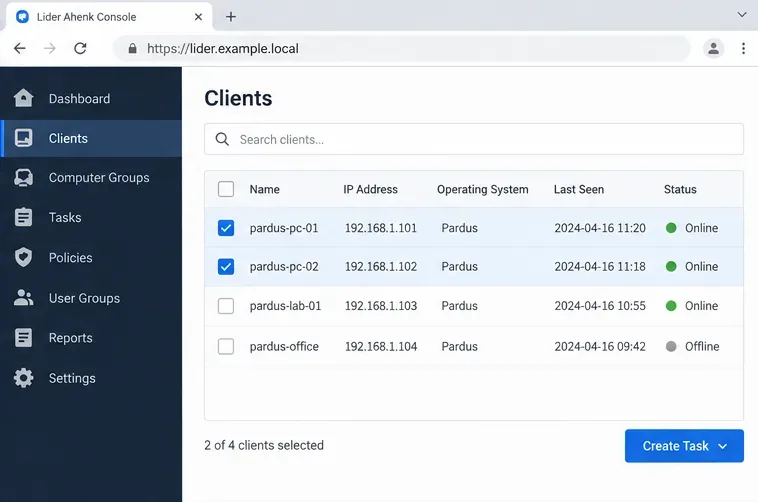The image size is (758, 502).
Task: Click the pardus-pc-01 name
Action: [x=284, y=228]
